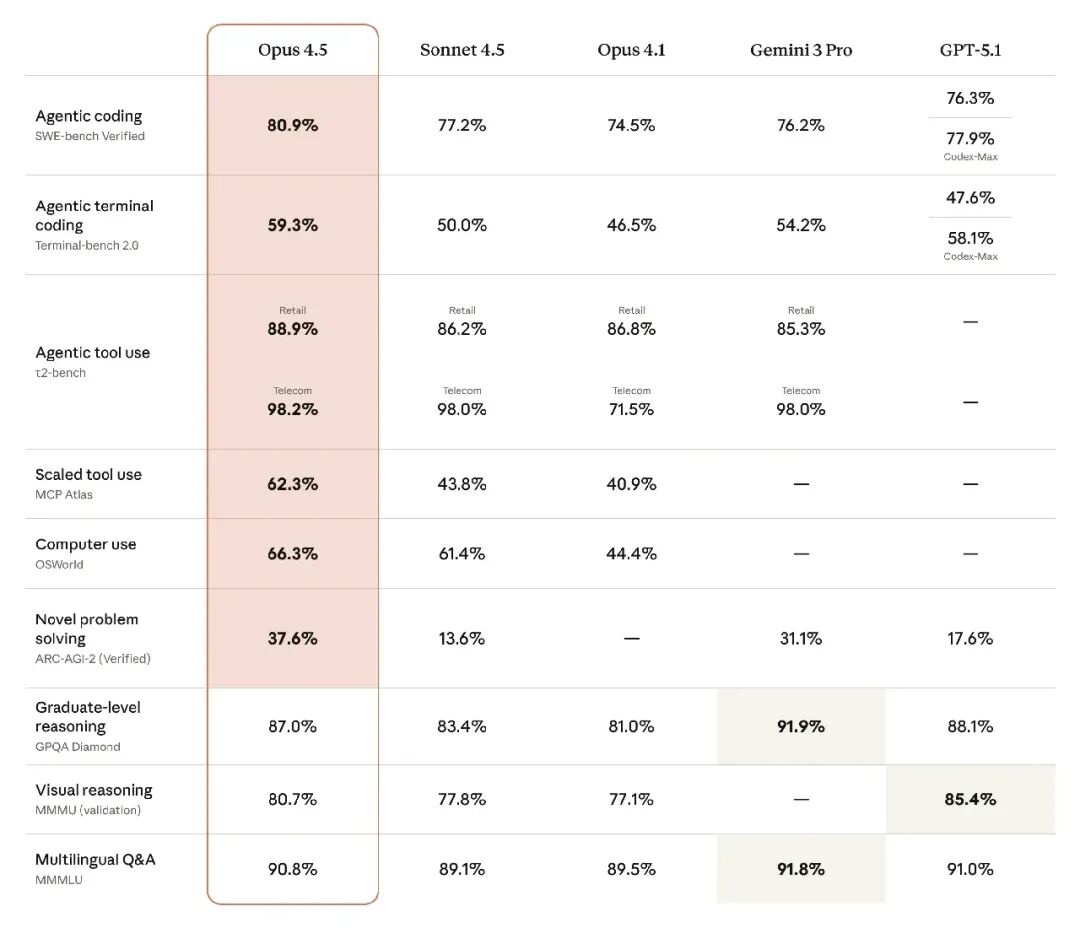Click the Agentic coding row label
1080x928 pixels.
89,117
